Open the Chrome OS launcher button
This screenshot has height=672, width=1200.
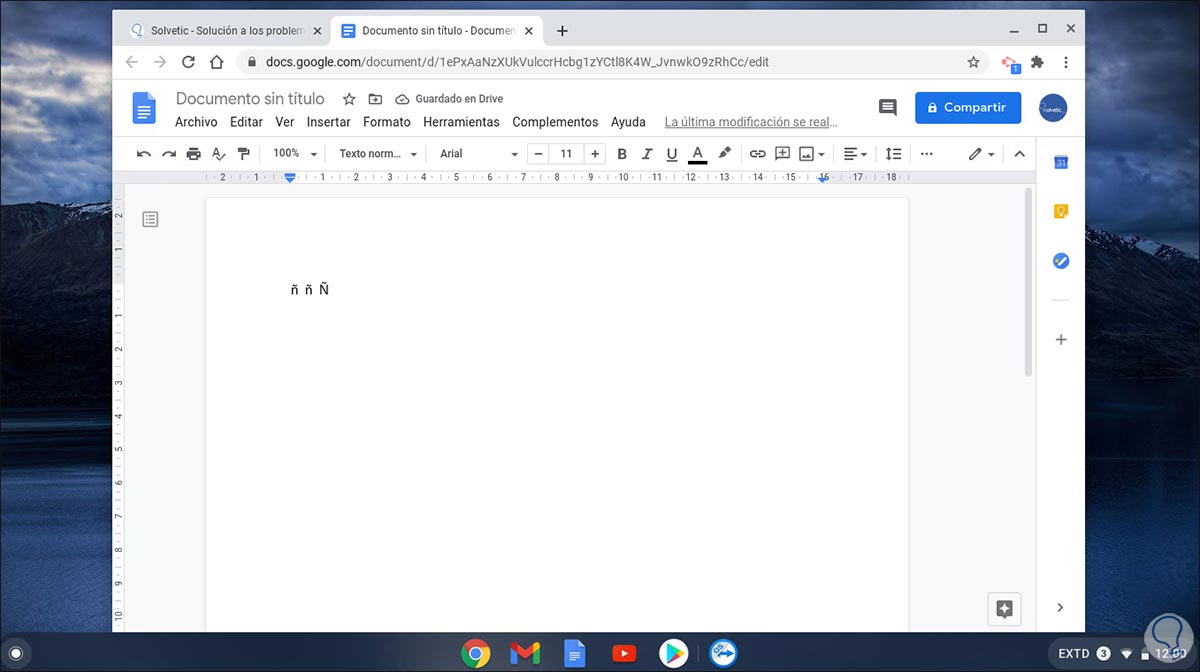[x=15, y=654]
